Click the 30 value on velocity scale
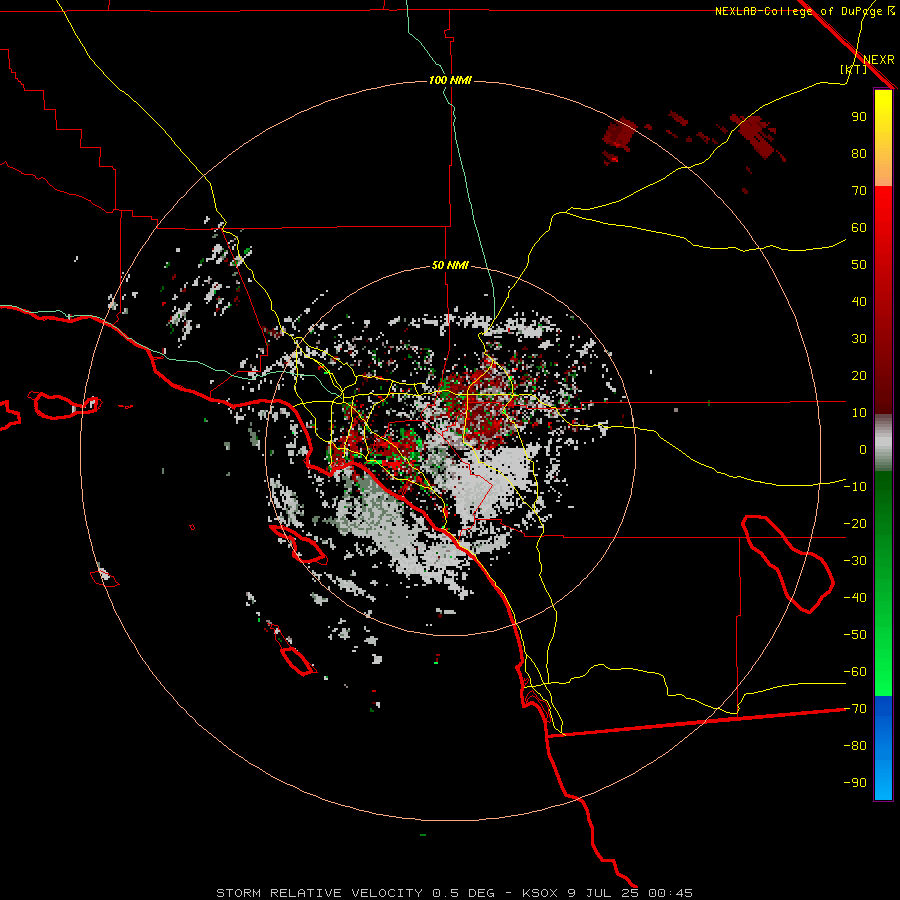This screenshot has height=900, width=900. pos(859,339)
